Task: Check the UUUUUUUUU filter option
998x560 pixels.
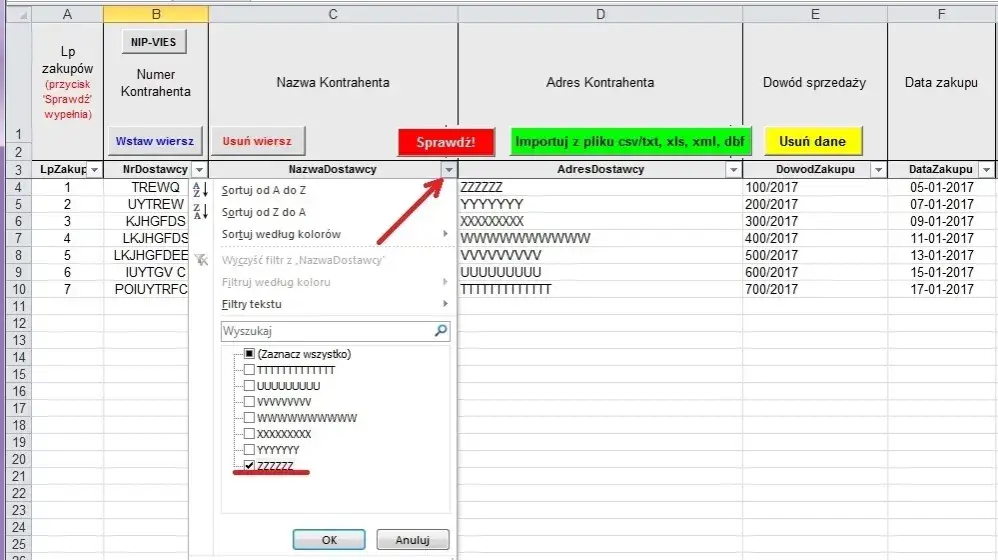Action: pos(249,386)
